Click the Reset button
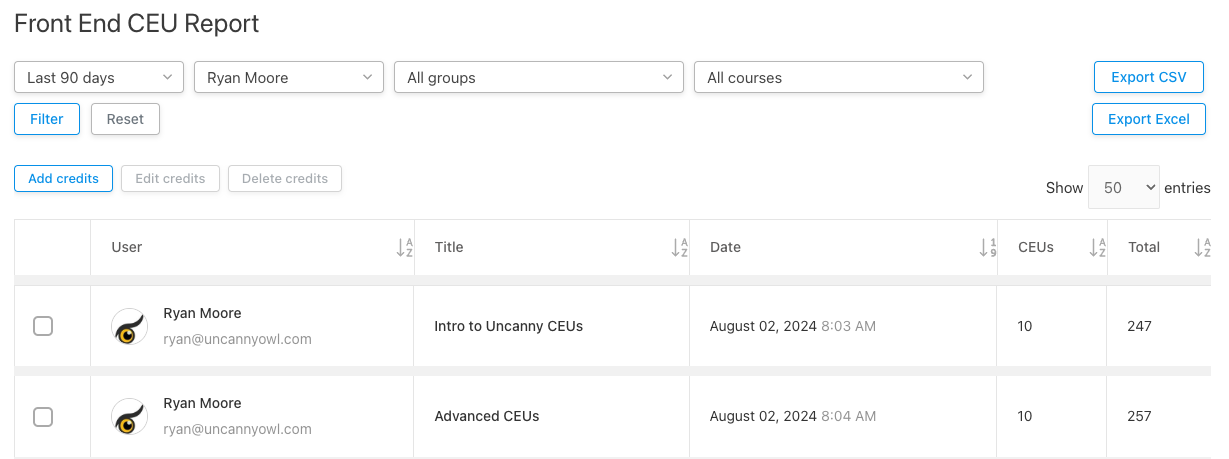The height and width of the screenshot is (459, 1229). pyautogui.click(x=125, y=119)
